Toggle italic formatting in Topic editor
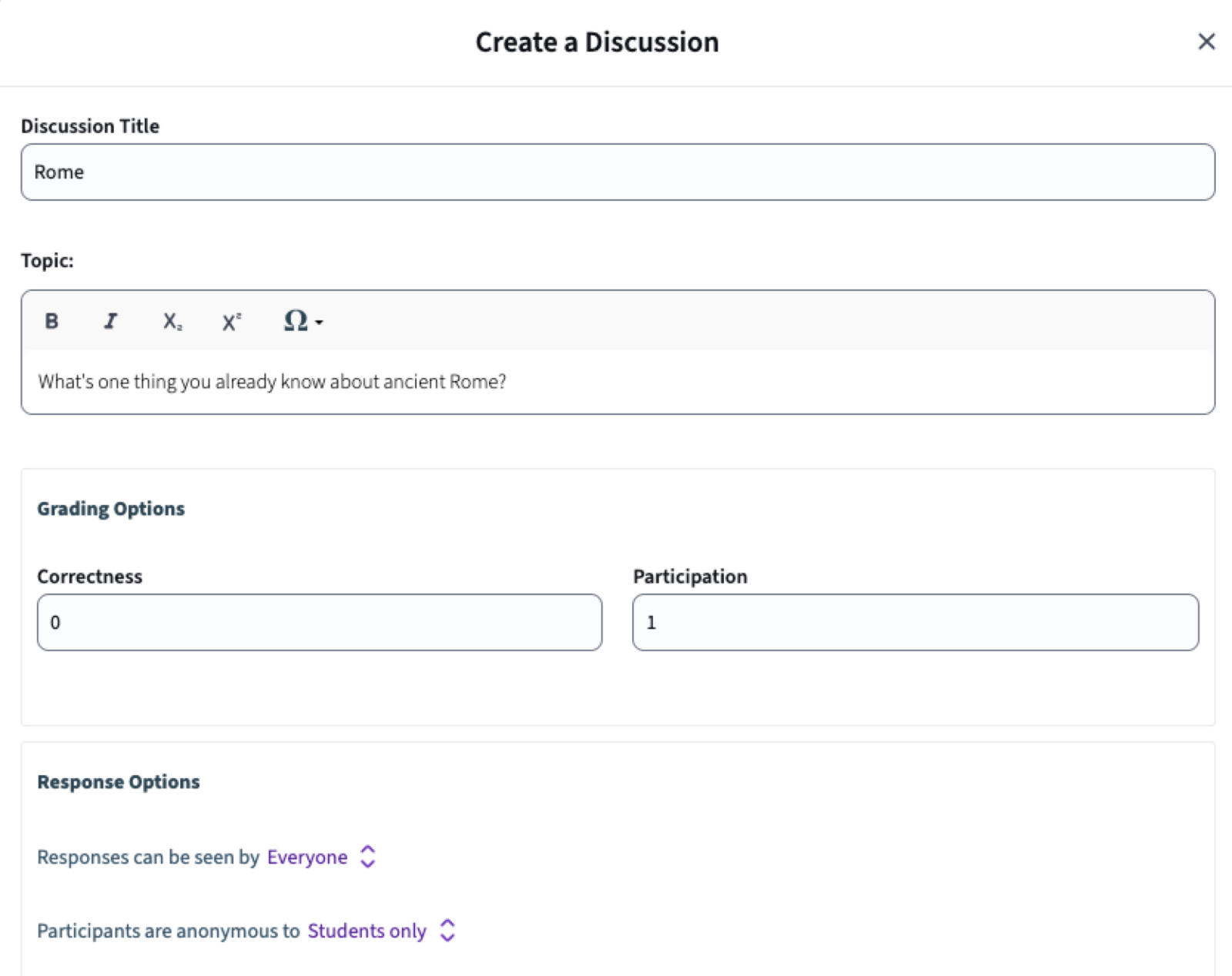The width and height of the screenshot is (1232, 976). point(111,321)
